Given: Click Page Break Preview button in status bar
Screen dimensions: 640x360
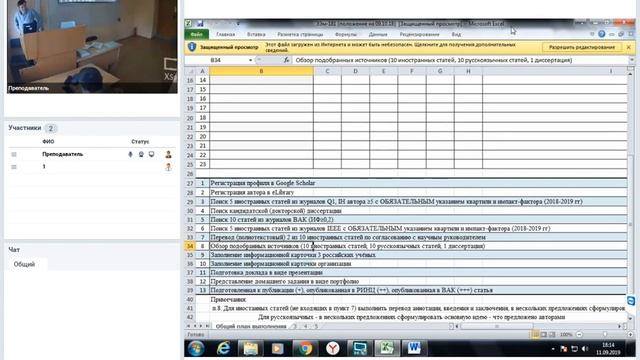Looking at the screenshot, I should (552, 335).
